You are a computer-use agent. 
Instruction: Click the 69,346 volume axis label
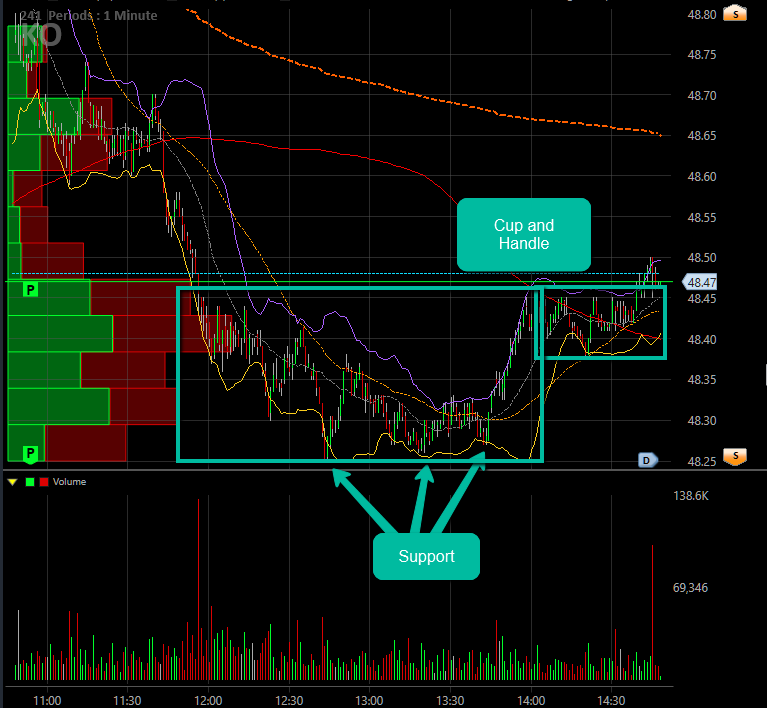(690, 588)
